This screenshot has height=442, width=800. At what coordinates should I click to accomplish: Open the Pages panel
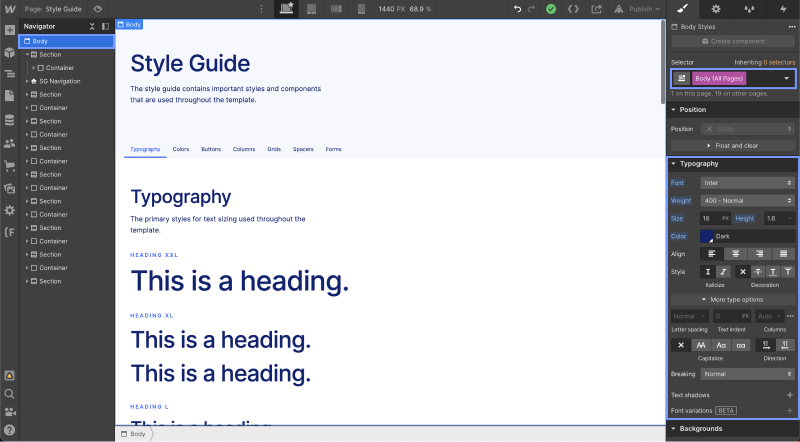coord(10,96)
